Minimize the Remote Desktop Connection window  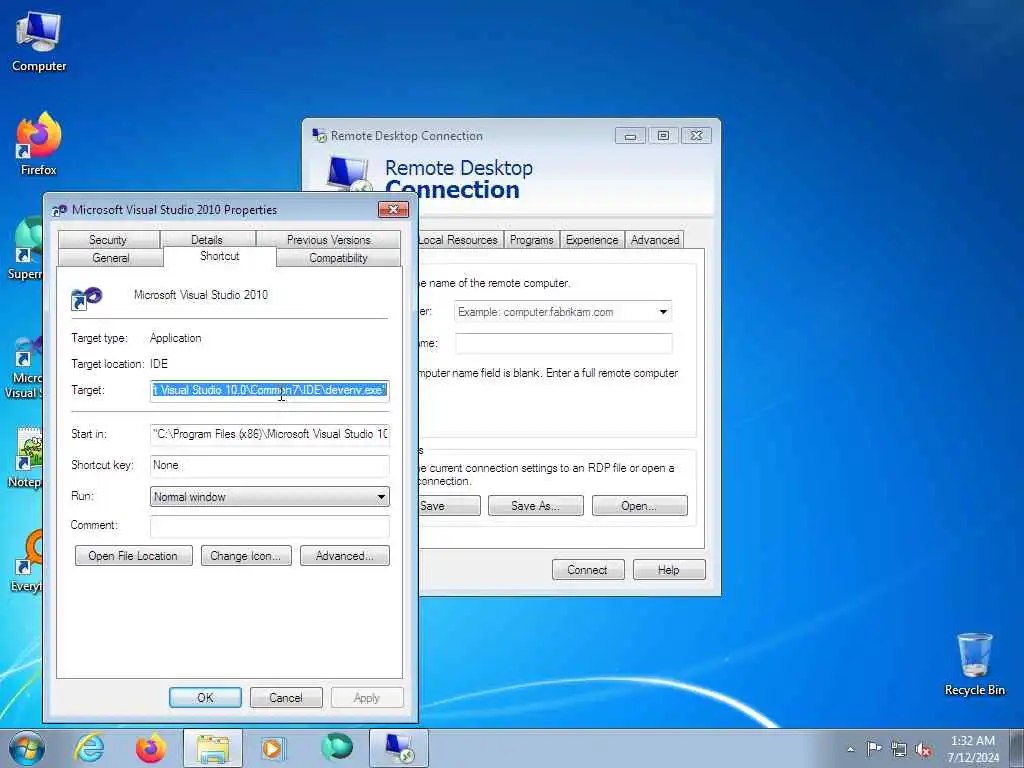630,136
